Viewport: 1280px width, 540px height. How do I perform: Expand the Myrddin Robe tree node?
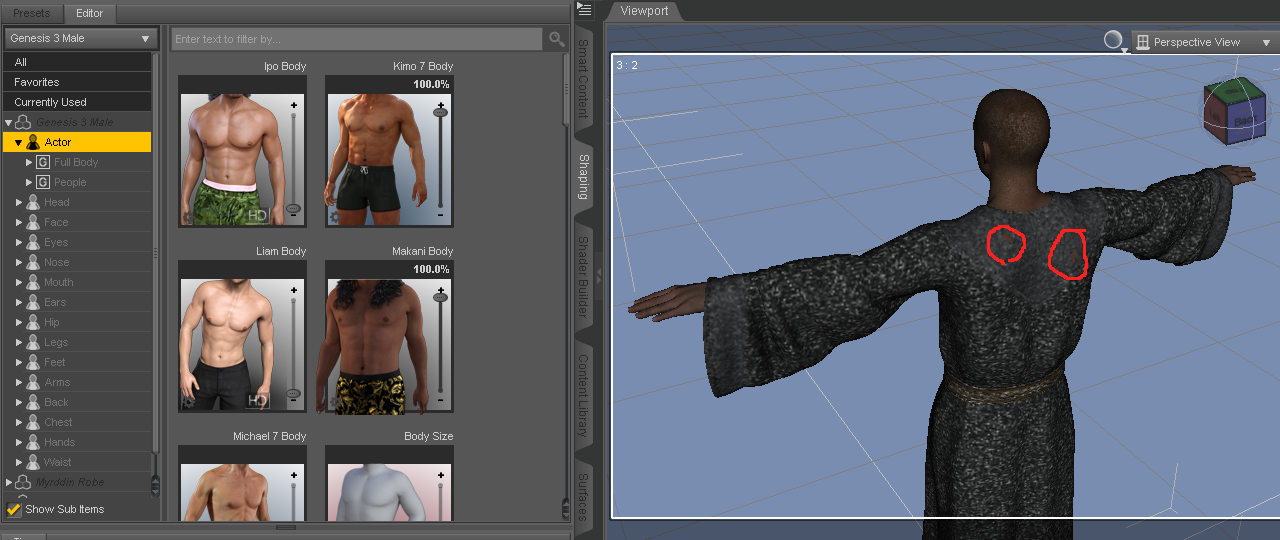coord(8,482)
